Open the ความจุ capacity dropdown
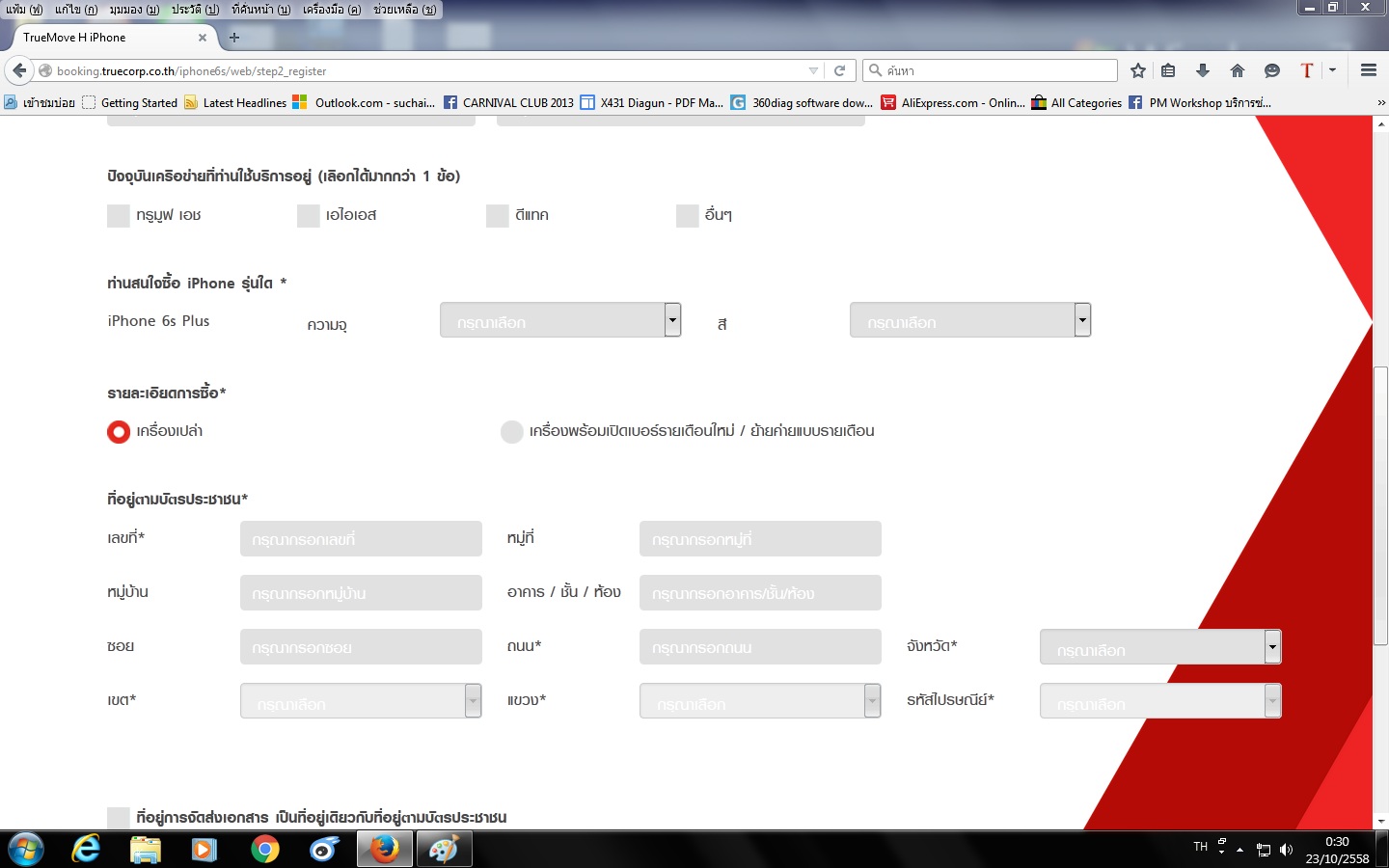This screenshot has width=1389, height=868. (x=560, y=320)
